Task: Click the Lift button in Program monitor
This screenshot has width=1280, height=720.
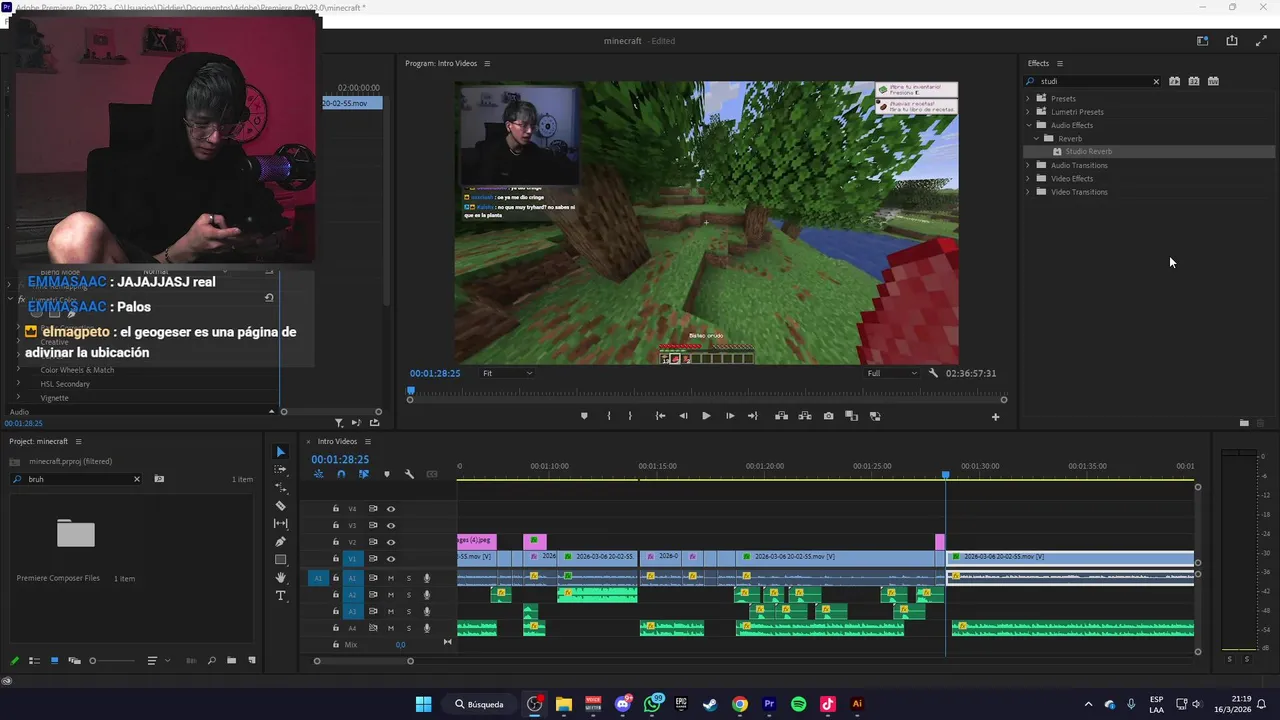Action: point(781,416)
